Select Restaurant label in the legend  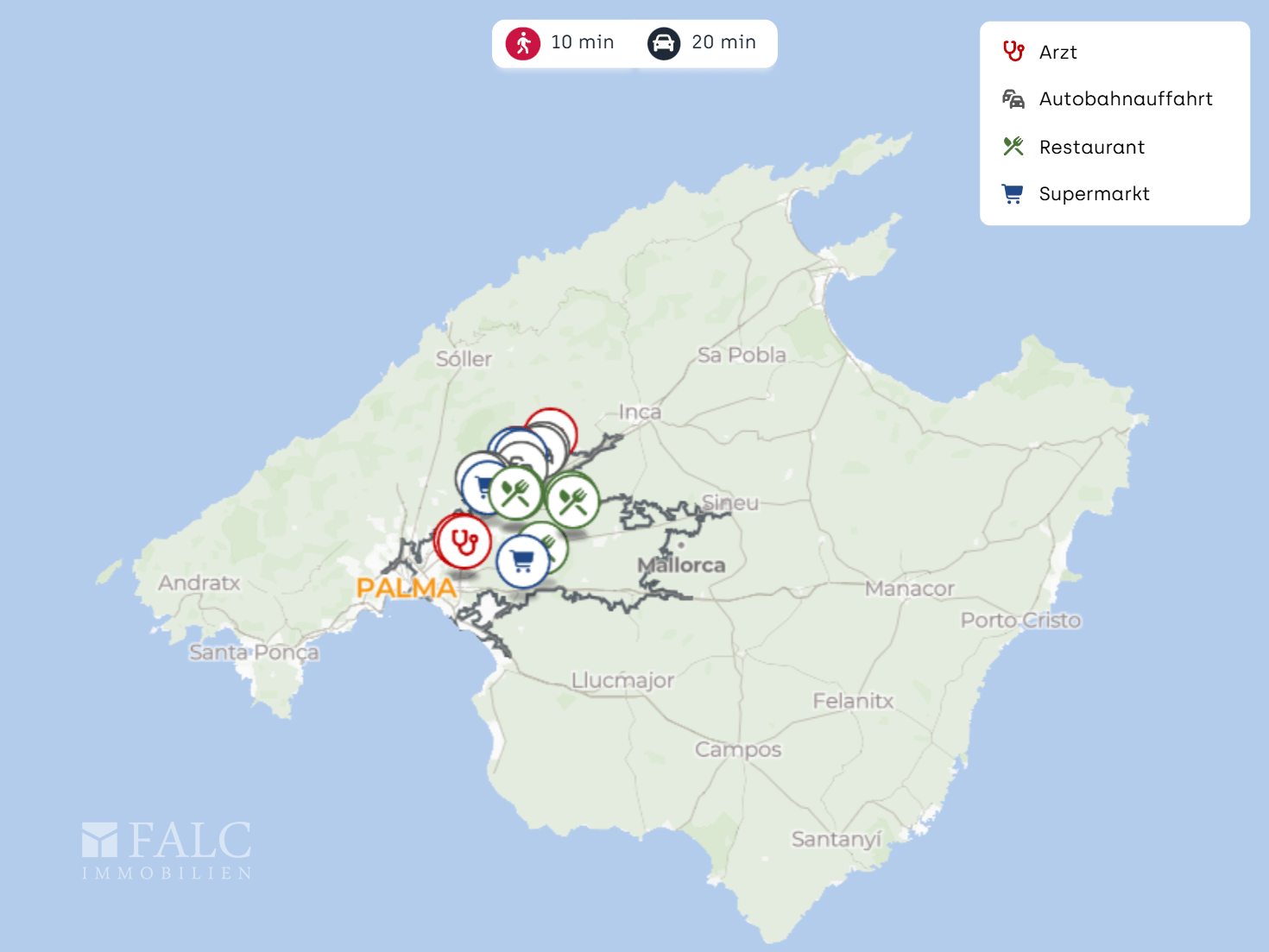tap(1091, 148)
